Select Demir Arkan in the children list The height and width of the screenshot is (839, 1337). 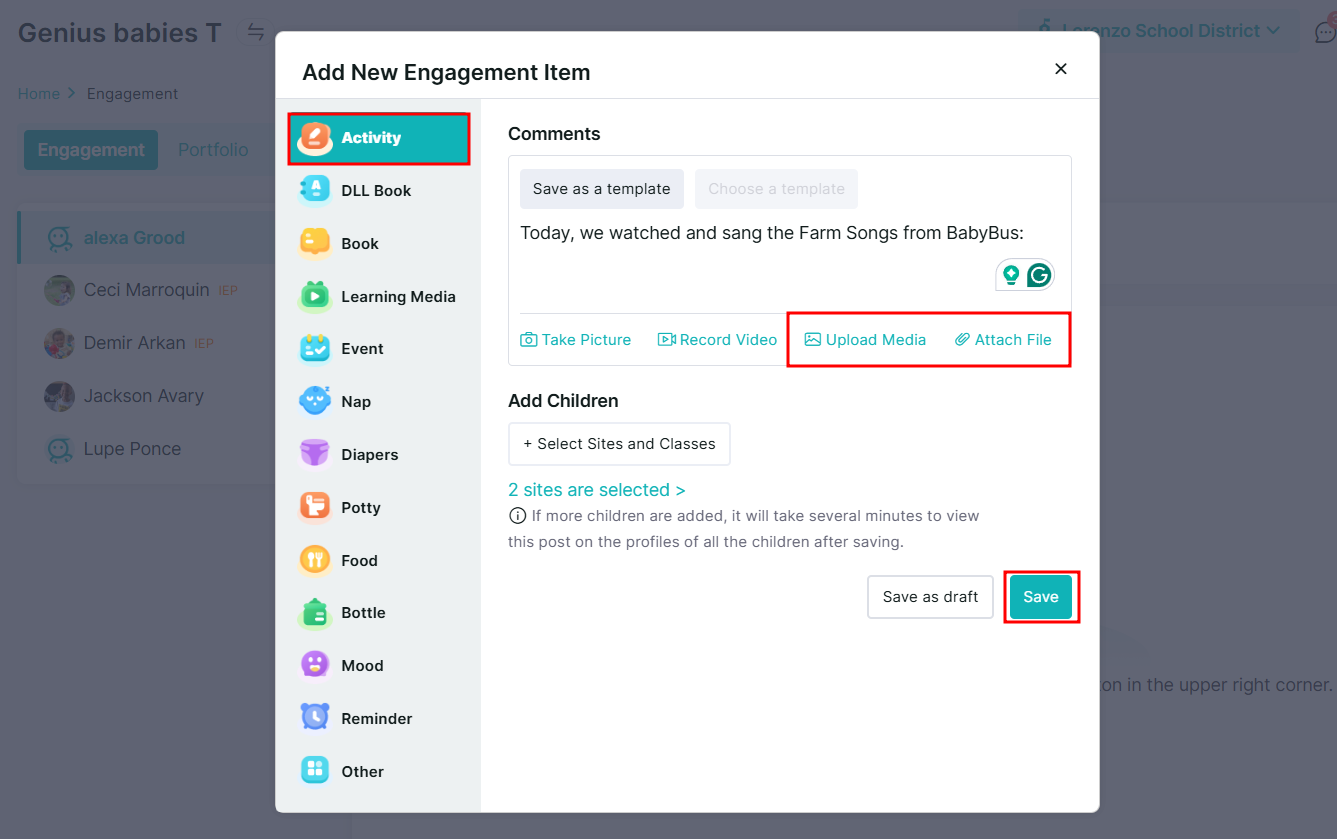(x=147, y=343)
